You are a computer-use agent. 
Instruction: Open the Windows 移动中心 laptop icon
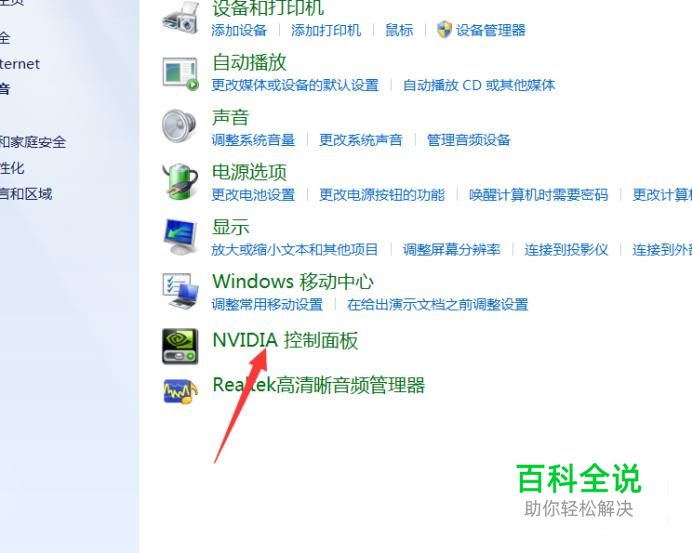[180, 290]
